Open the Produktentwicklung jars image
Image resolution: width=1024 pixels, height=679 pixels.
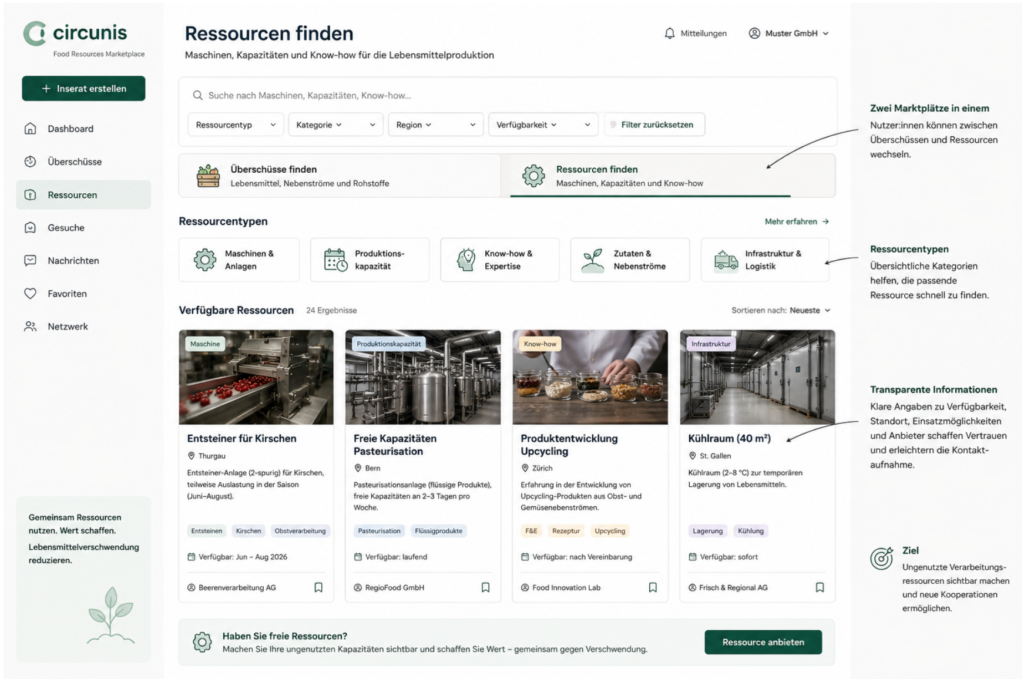(x=590, y=377)
